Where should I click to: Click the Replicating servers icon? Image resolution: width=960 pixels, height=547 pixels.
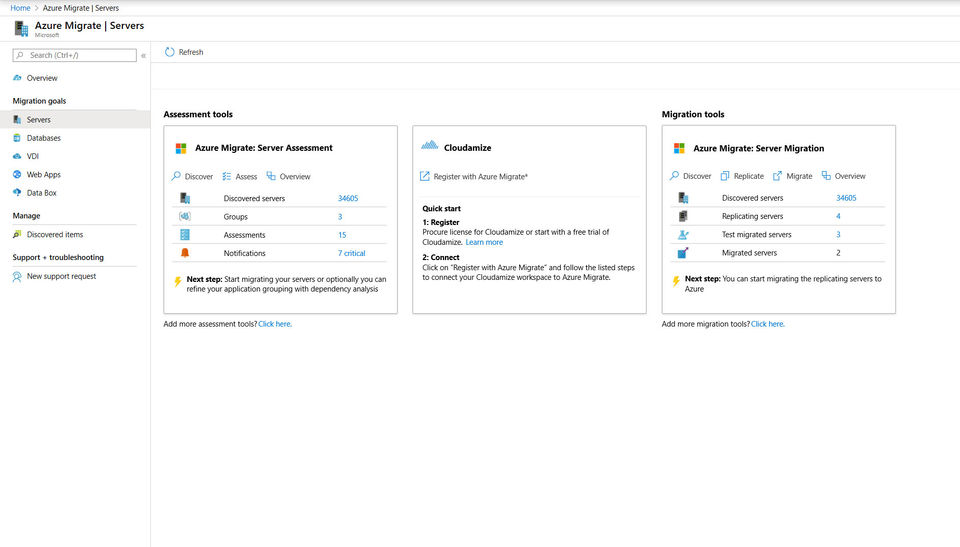pyautogui.click(x=683, y=216)
